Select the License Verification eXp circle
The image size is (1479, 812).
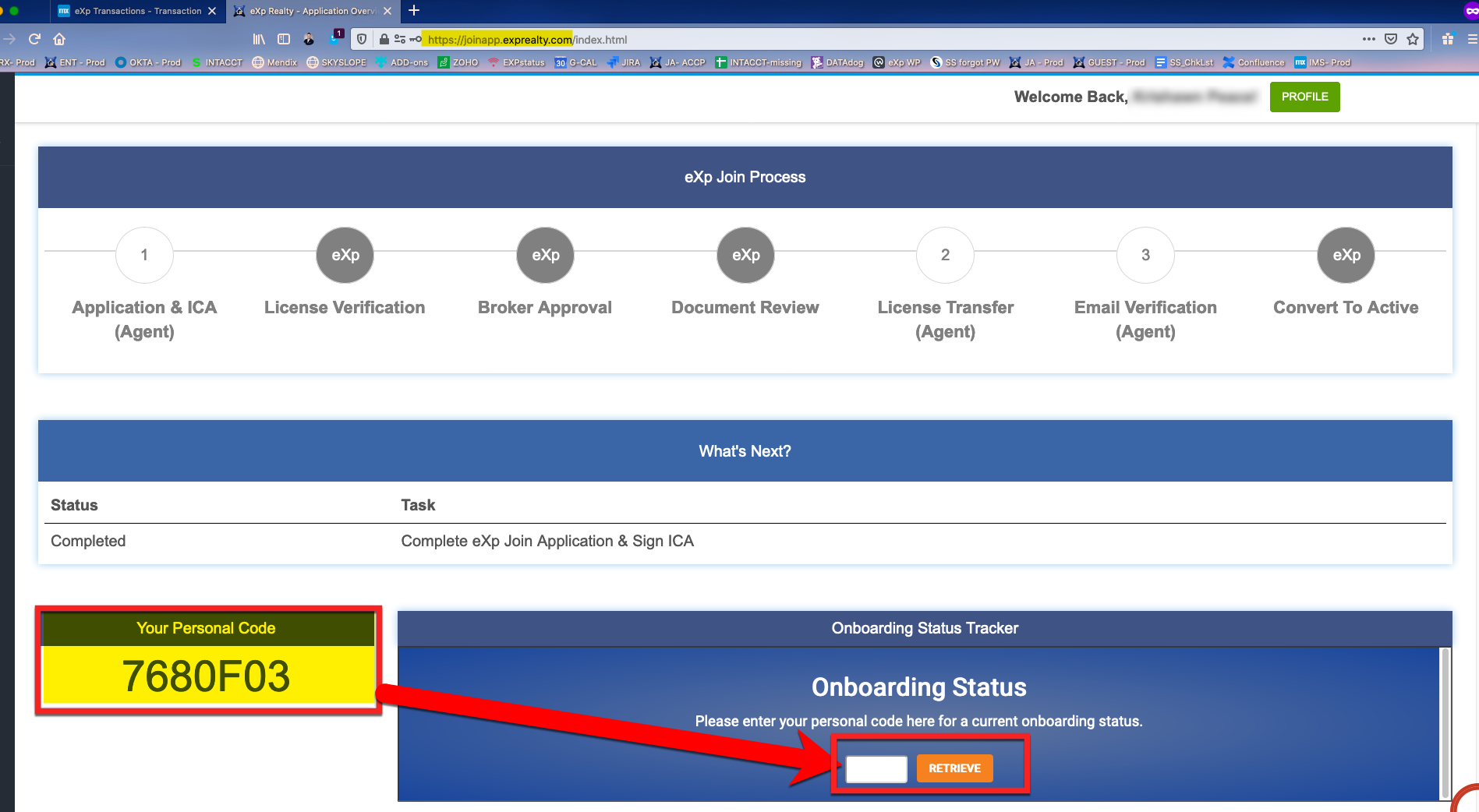(x=345, y=255)
